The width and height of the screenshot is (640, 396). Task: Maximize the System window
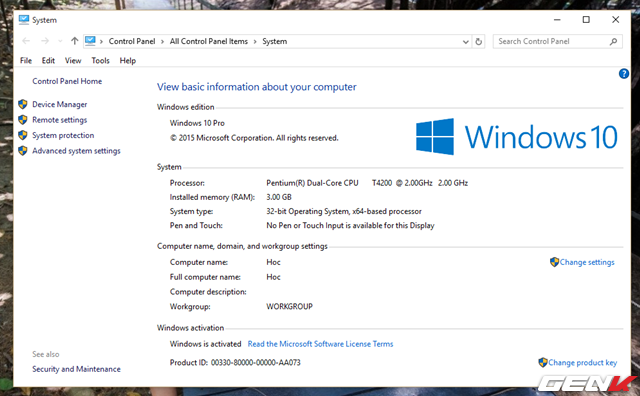[586, 20]
